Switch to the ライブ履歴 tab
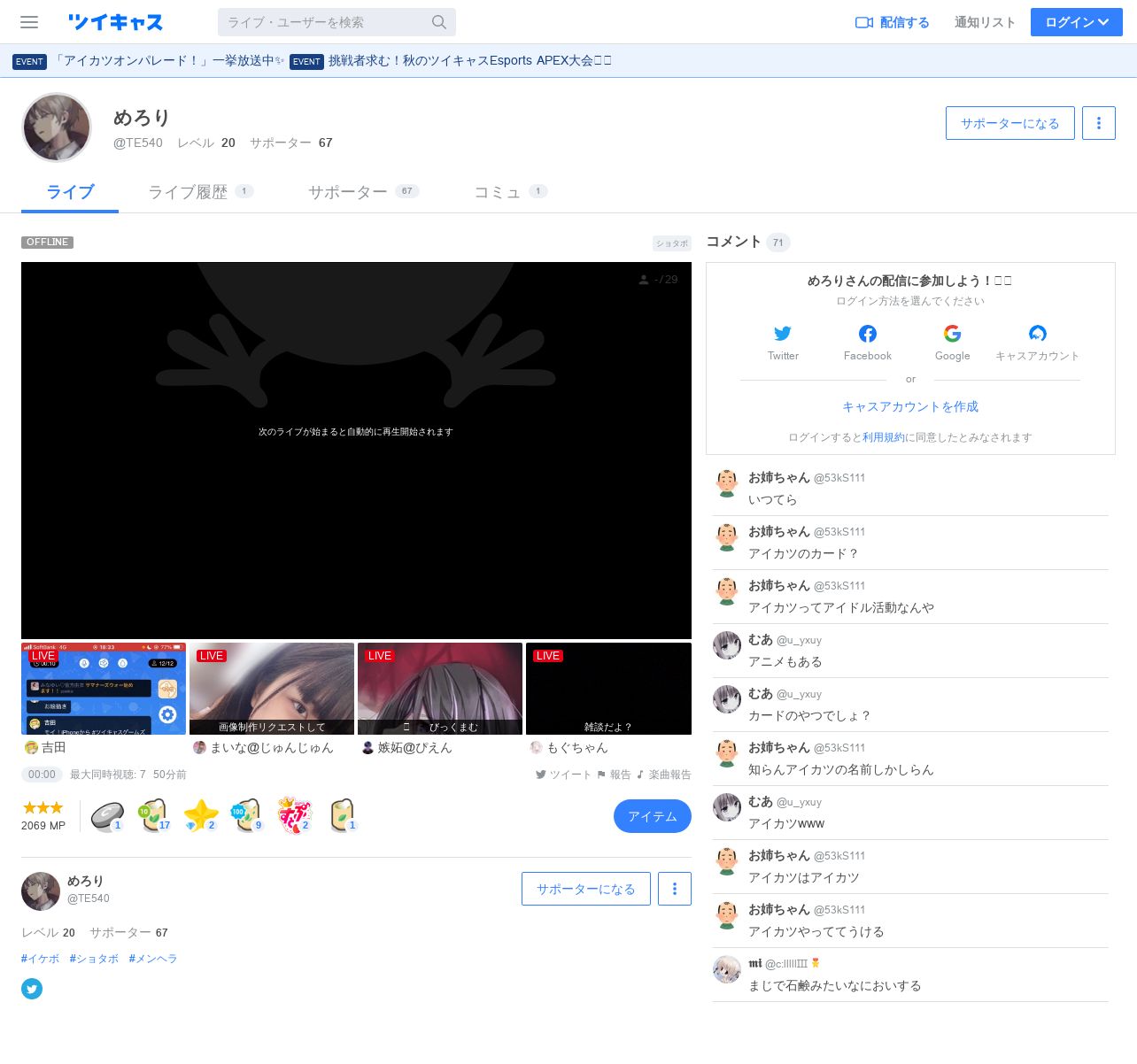 (x=188, y=192)
